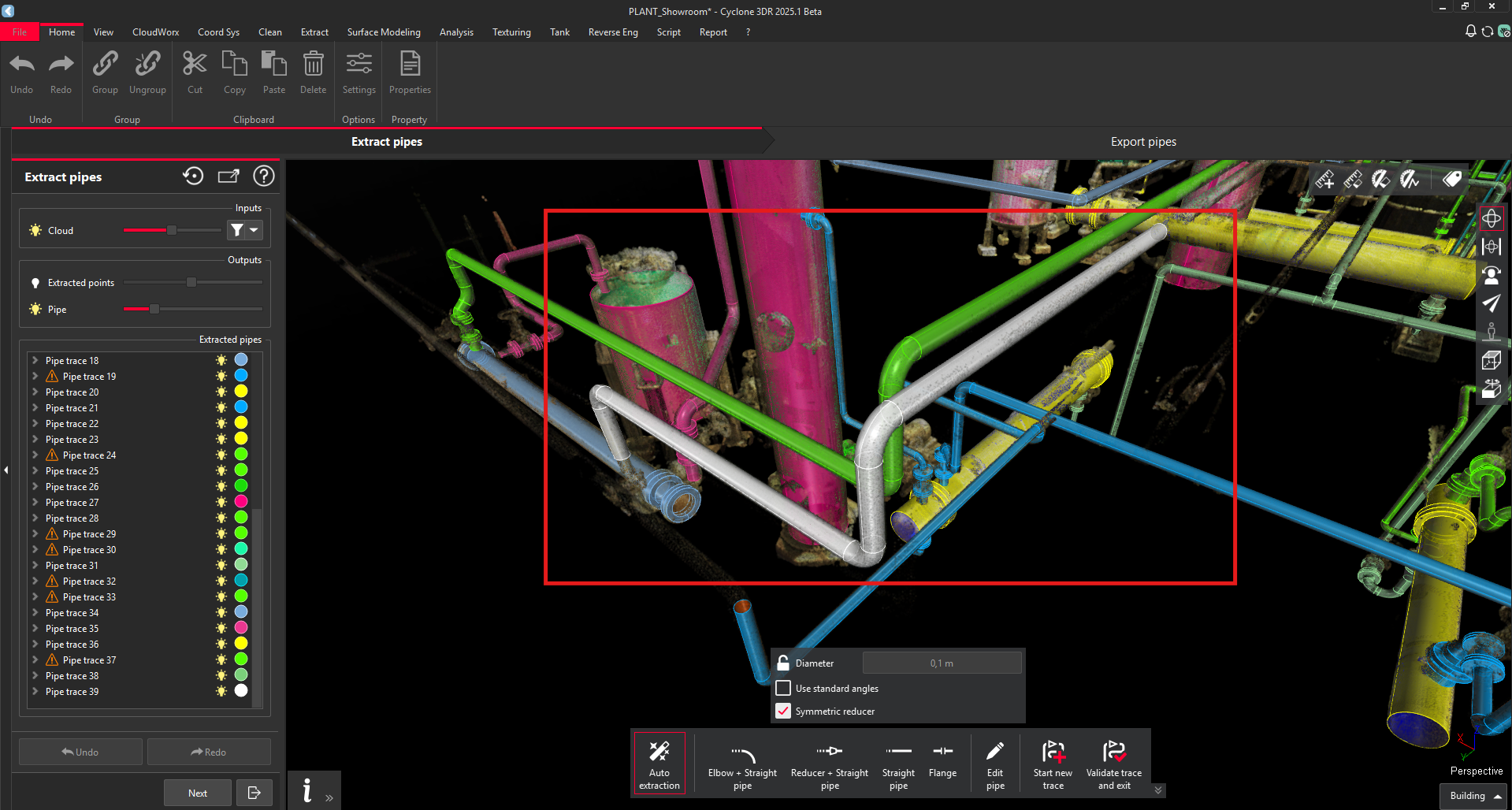Open the Extract pipes help icon
The image size is (1512, 810).
(x=264, y=176)
